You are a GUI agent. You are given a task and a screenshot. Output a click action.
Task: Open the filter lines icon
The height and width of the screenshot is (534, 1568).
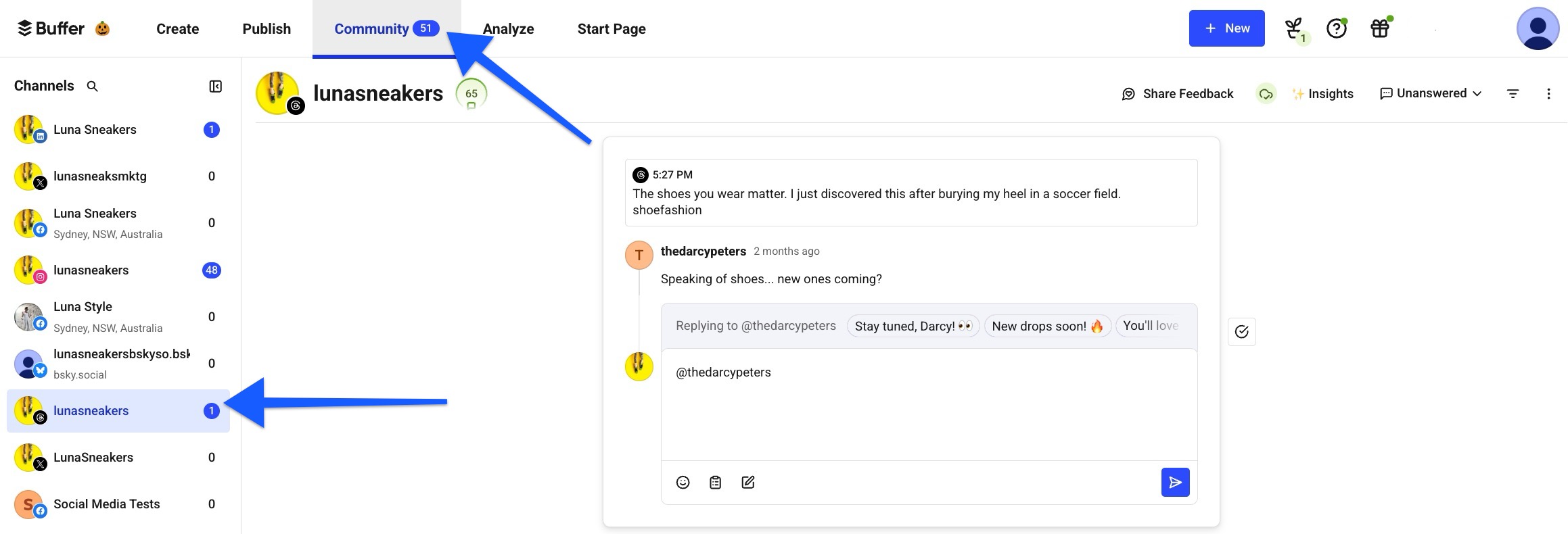click(1513, 94)
